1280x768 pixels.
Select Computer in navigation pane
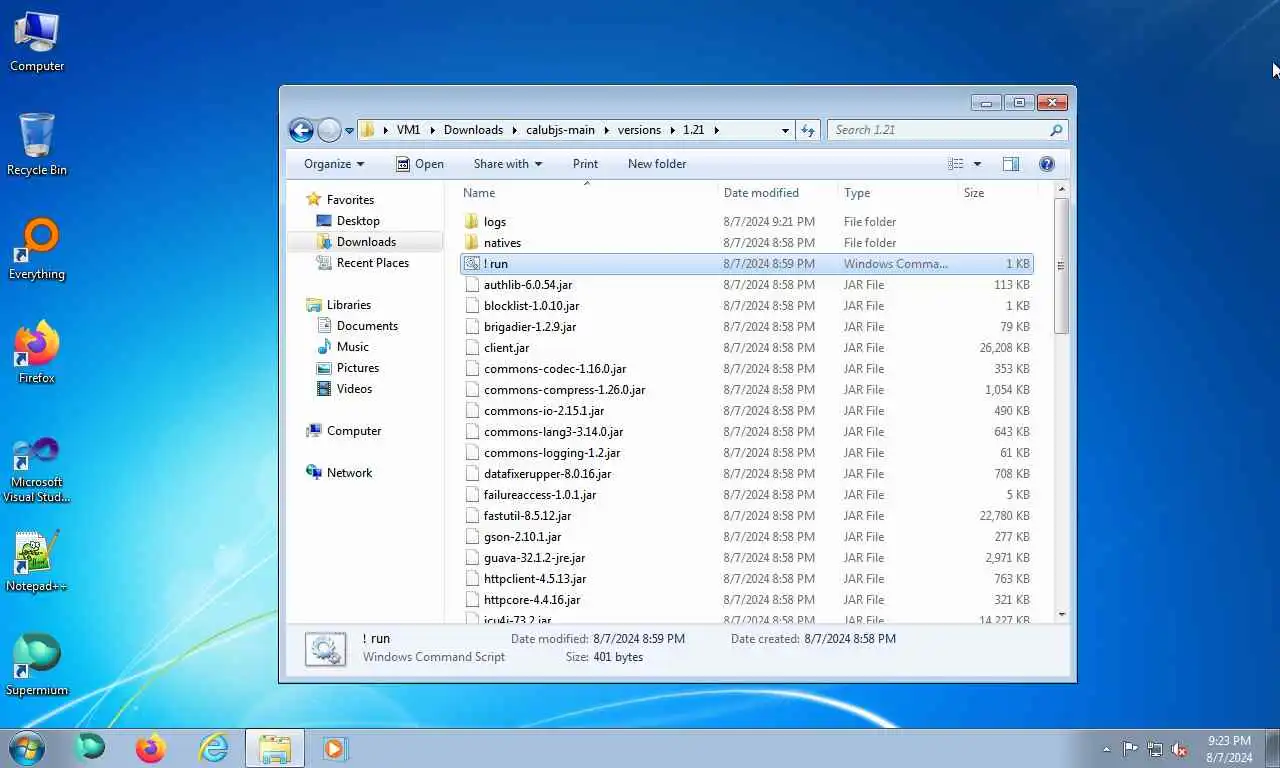[354, 431]
